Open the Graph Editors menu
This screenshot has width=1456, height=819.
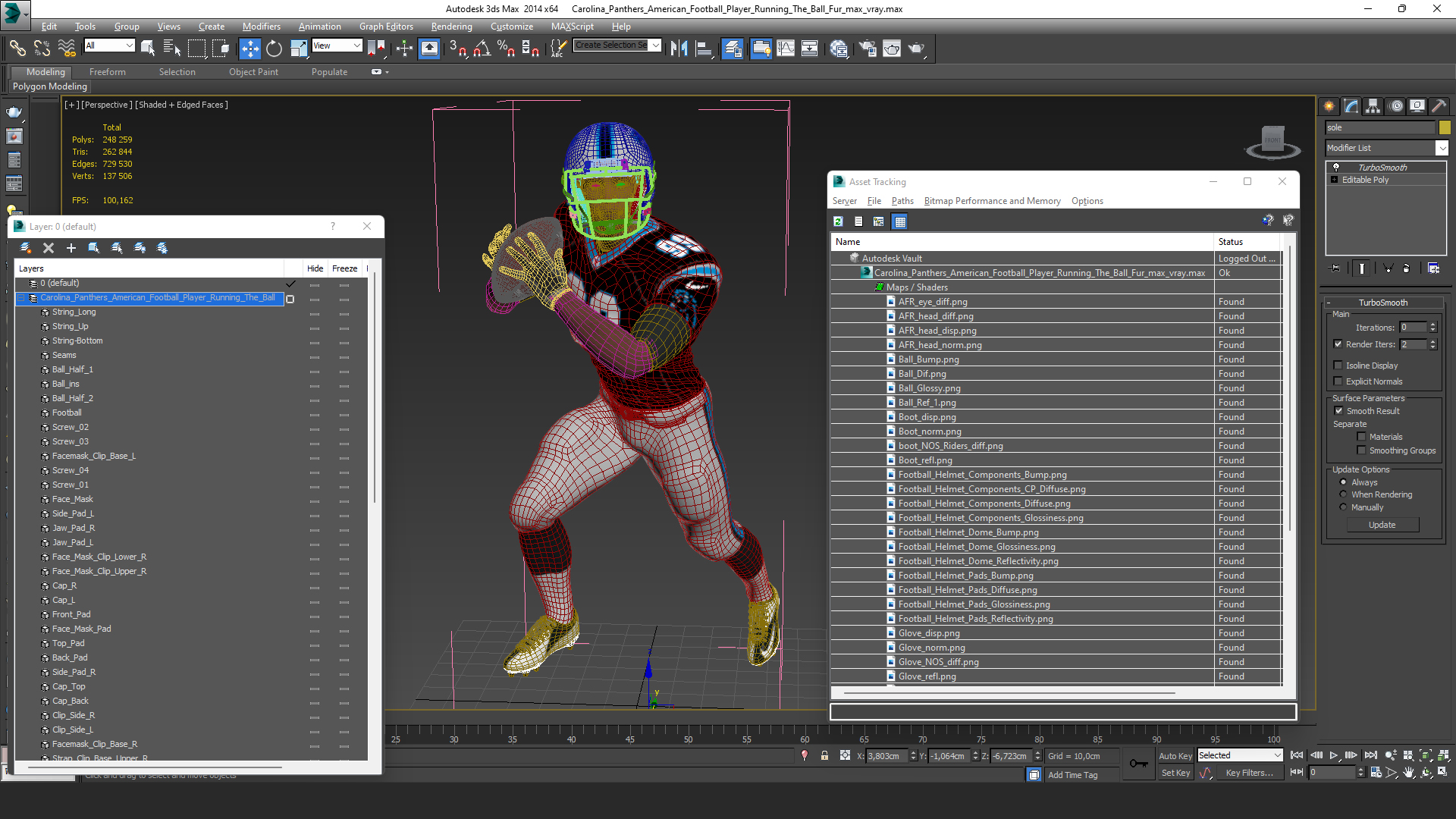[x=386, y=27]
